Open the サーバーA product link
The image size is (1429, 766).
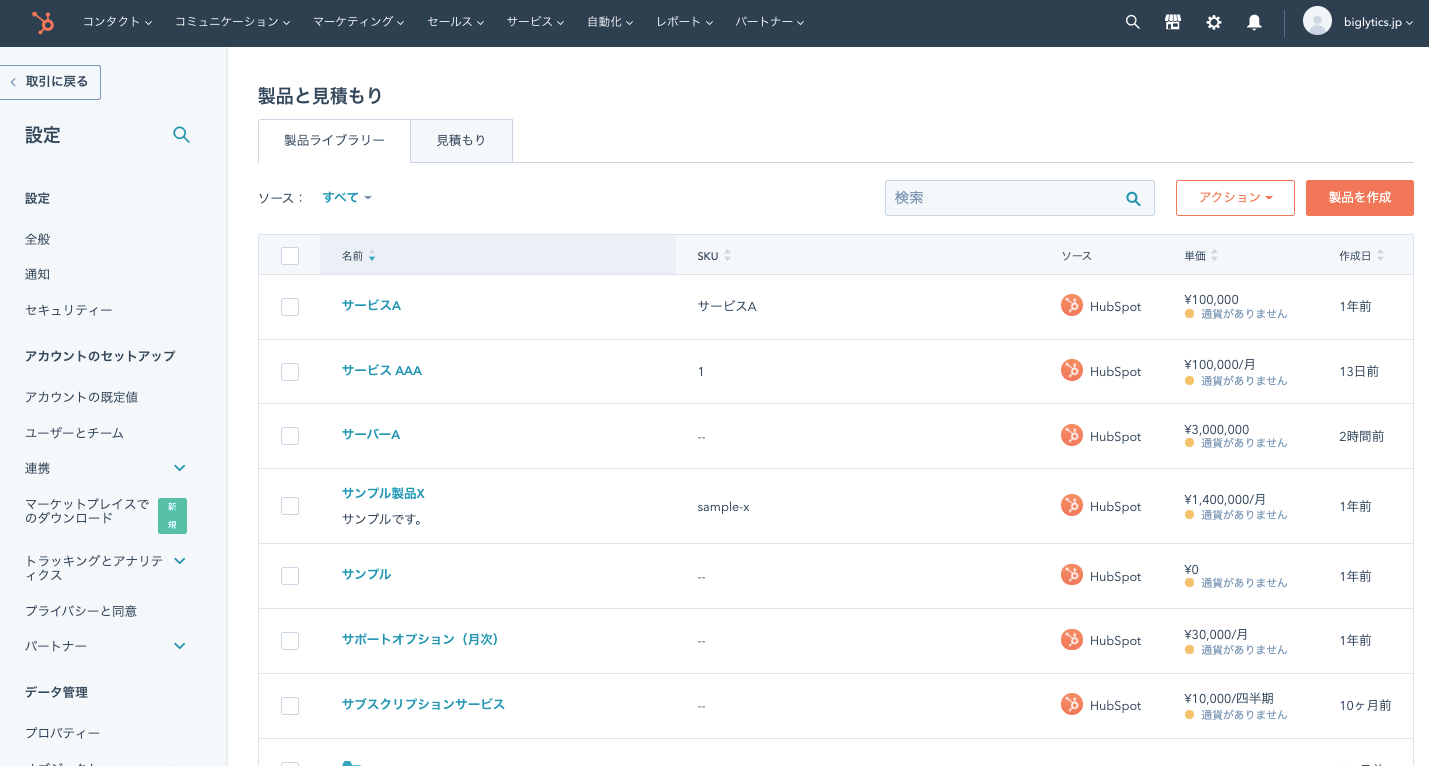(371, 434)
